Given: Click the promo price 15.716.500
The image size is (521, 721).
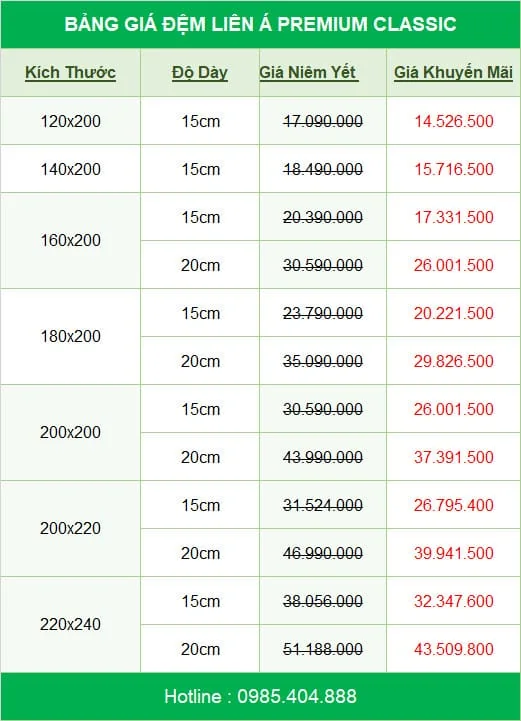Looking at the screenshot, I should [454, 169].
